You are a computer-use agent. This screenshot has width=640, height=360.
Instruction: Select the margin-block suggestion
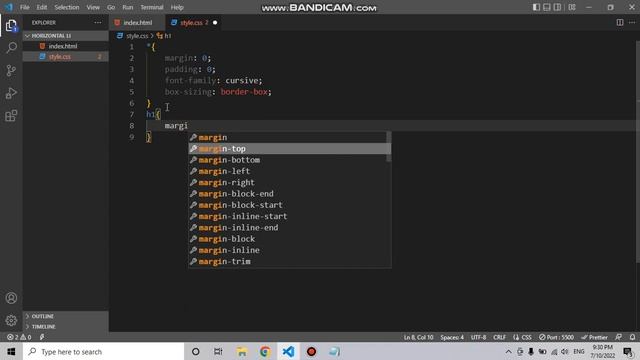[287, 239]
